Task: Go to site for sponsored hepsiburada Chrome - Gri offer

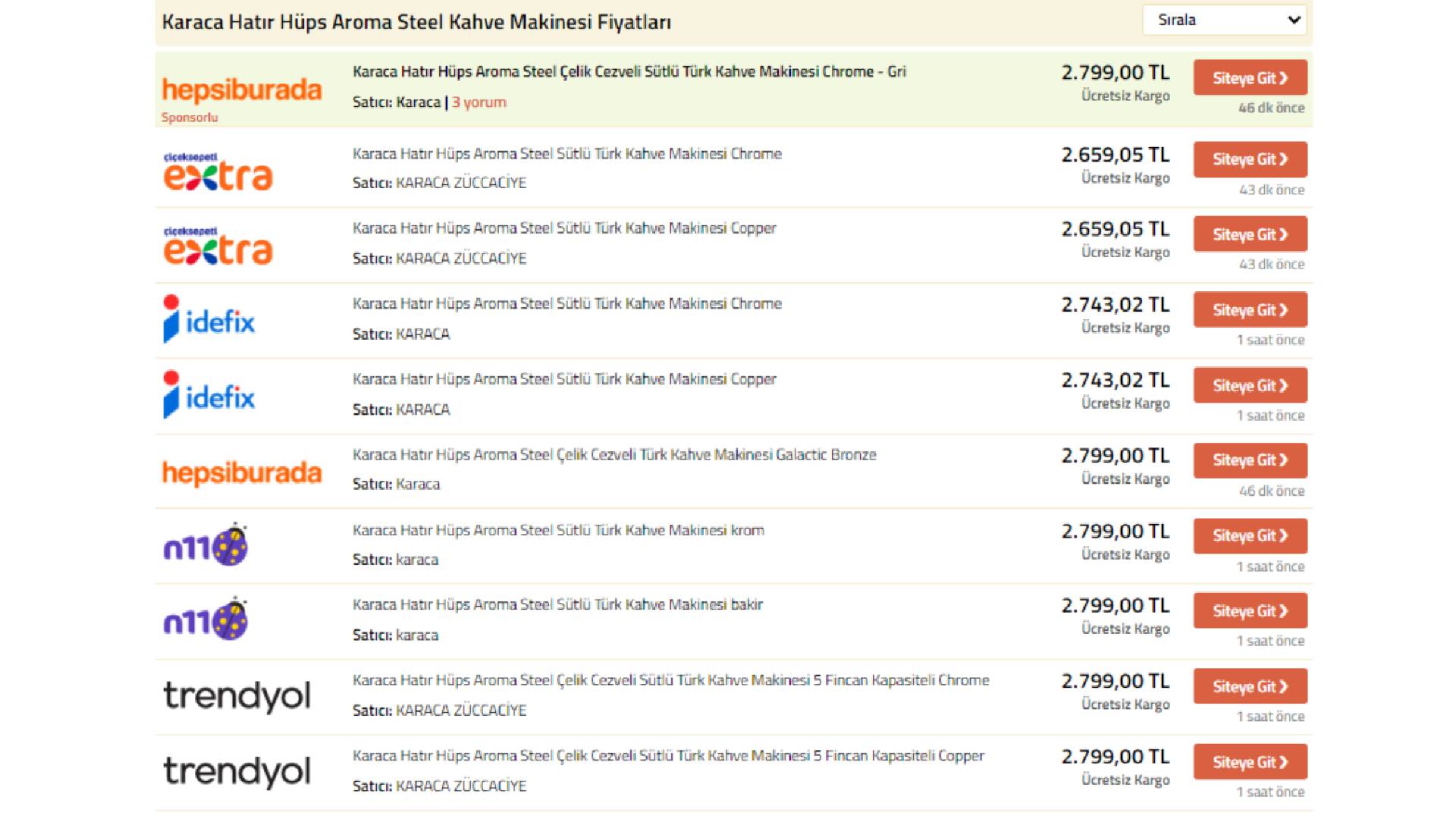Action: [1250, 77]
